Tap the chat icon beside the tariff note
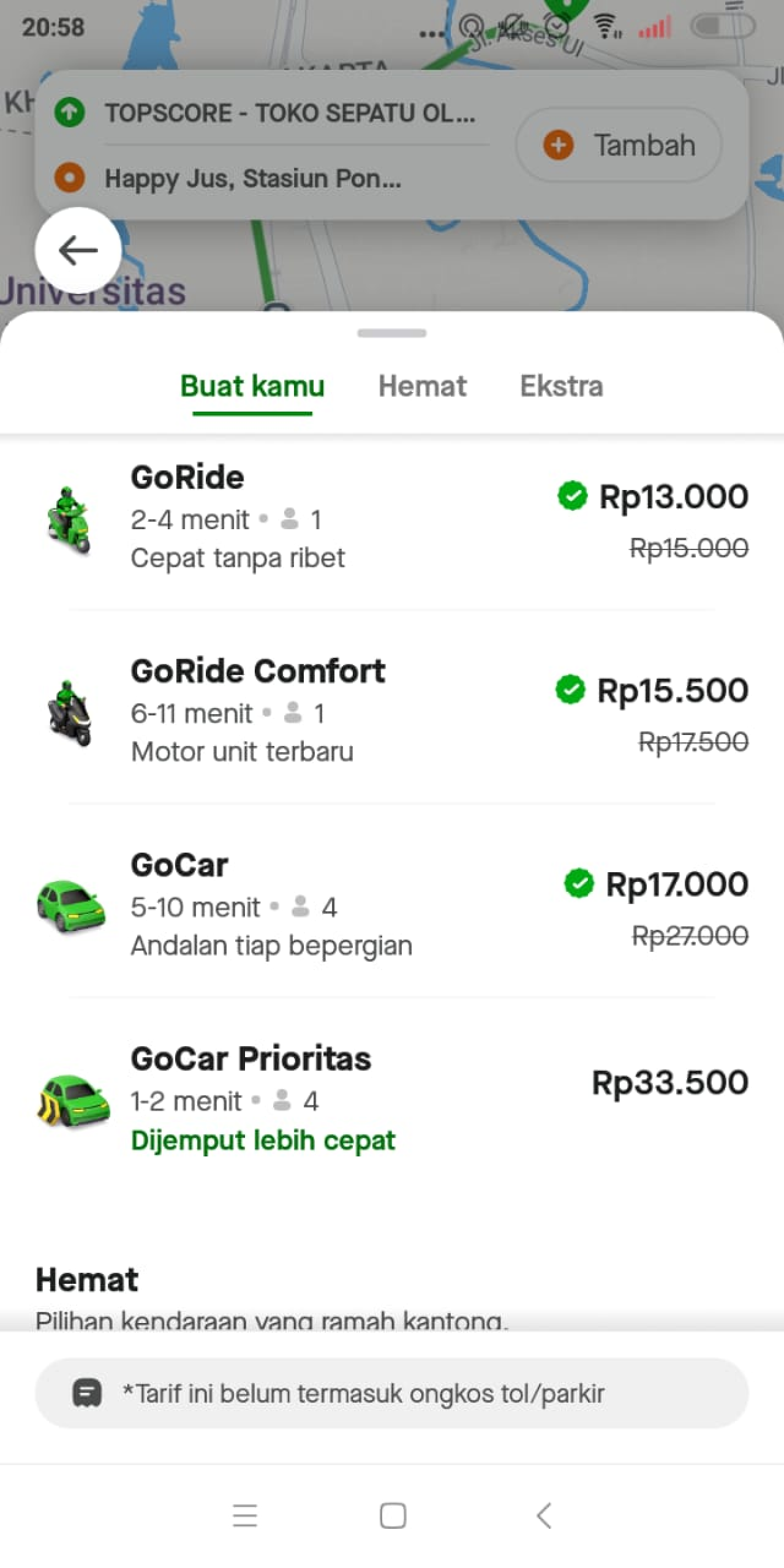 click(x=87, y=1393)
